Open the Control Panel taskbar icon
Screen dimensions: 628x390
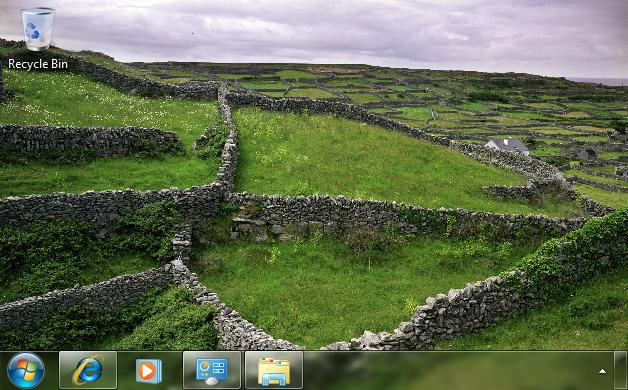click(212, 370)
